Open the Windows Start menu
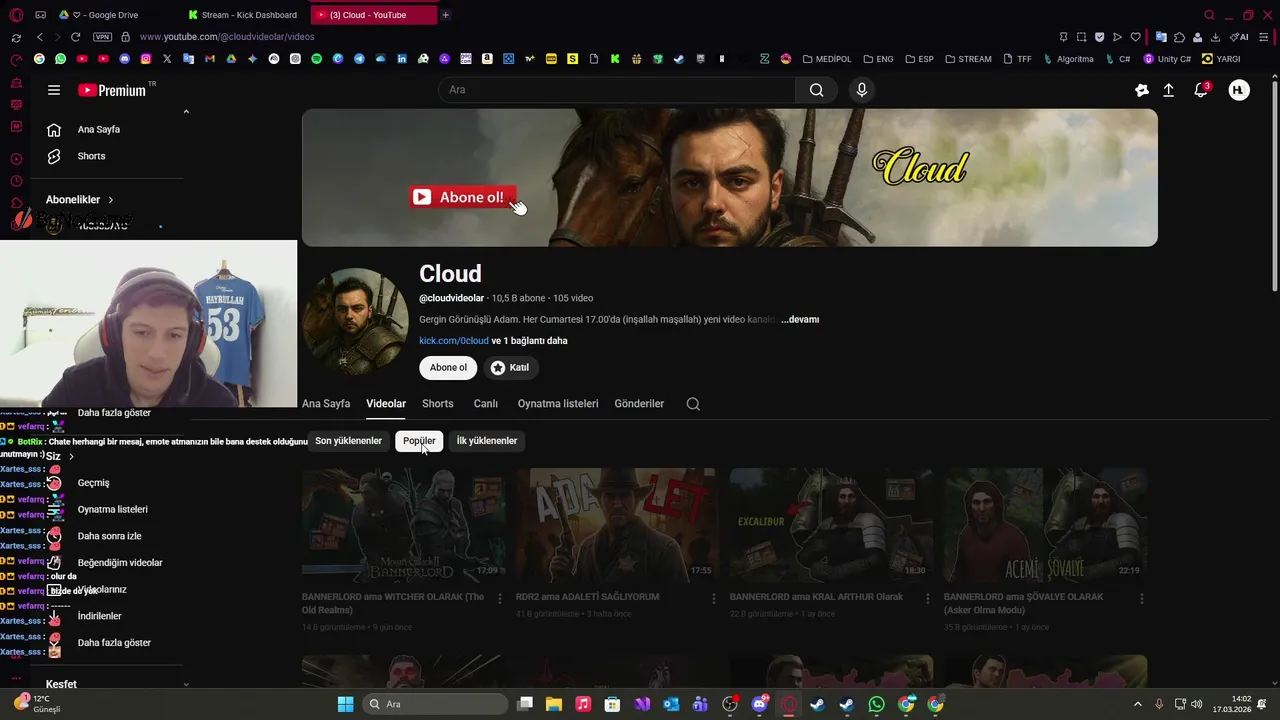Screen dimensions: 1280x720 pyautogui.click(x=345, y=704)
